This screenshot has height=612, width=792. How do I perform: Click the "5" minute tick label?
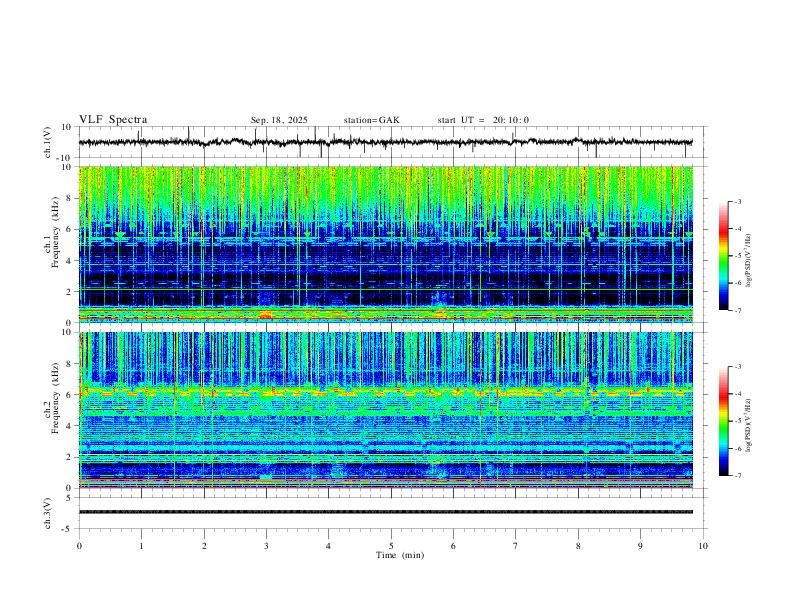coord(391,546)
